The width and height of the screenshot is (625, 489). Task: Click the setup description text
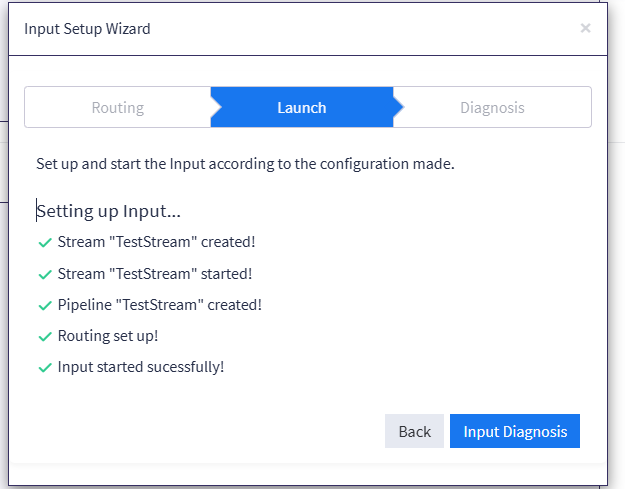245,164
